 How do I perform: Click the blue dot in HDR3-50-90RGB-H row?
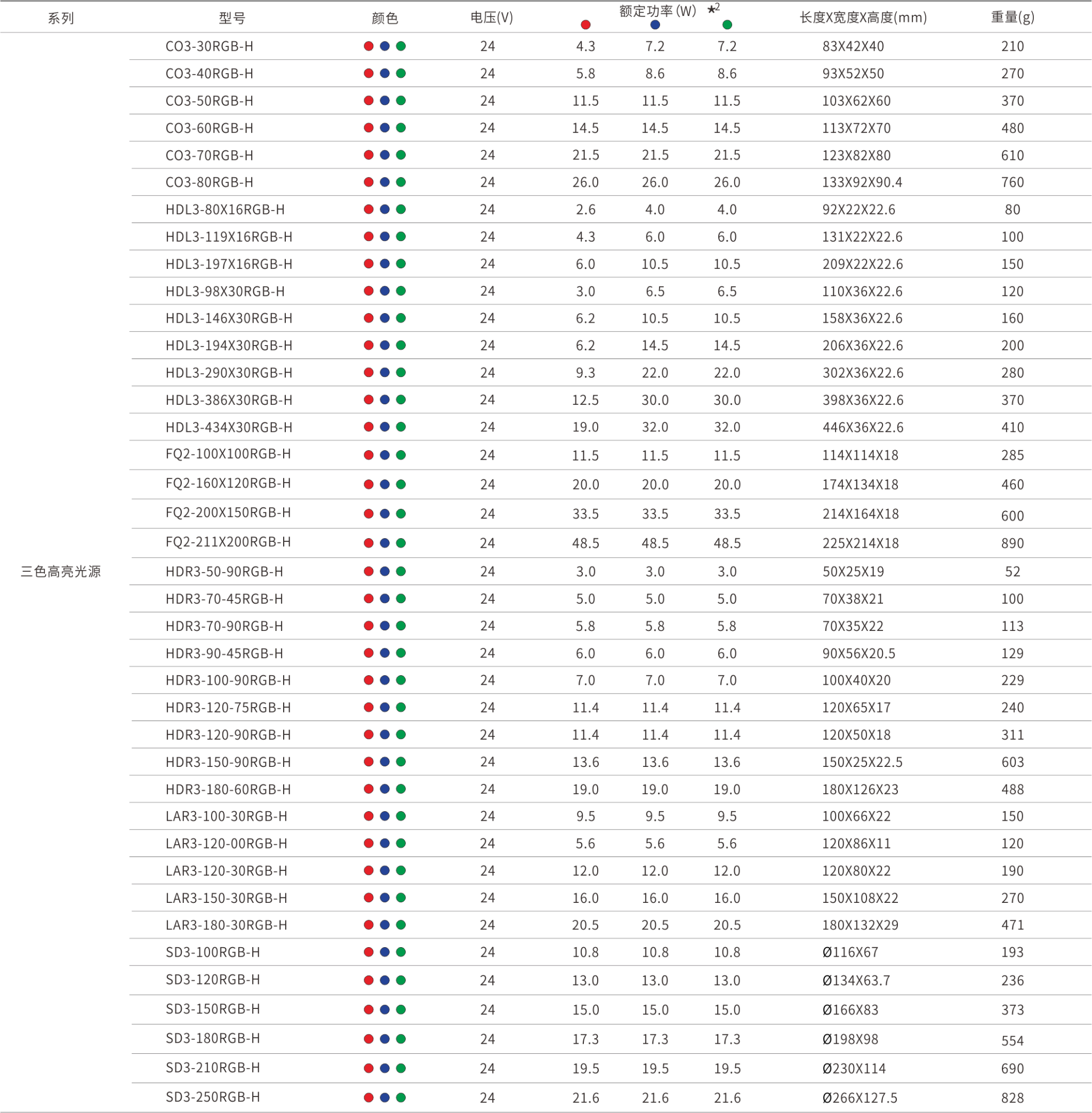(384, 571)
